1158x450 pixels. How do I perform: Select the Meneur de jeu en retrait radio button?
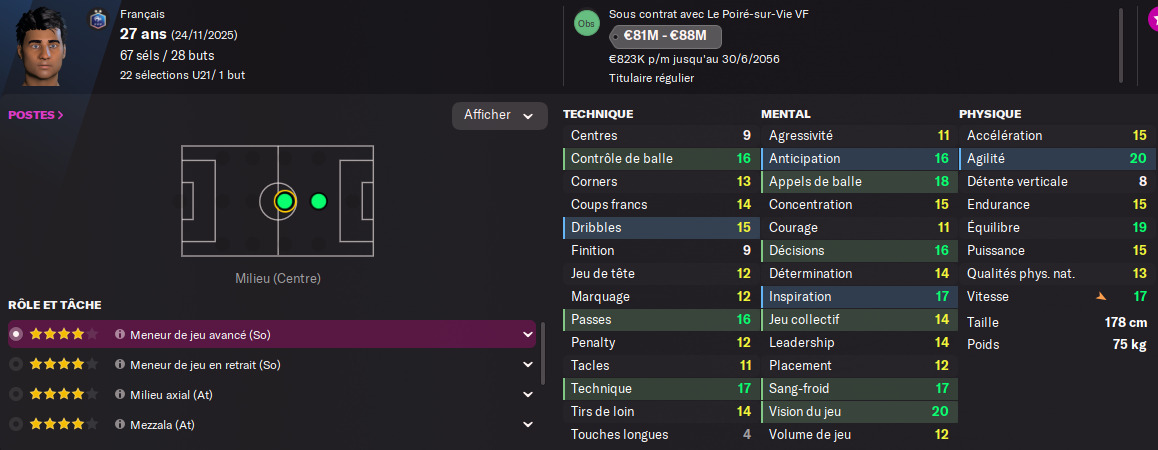coord(15,365)
